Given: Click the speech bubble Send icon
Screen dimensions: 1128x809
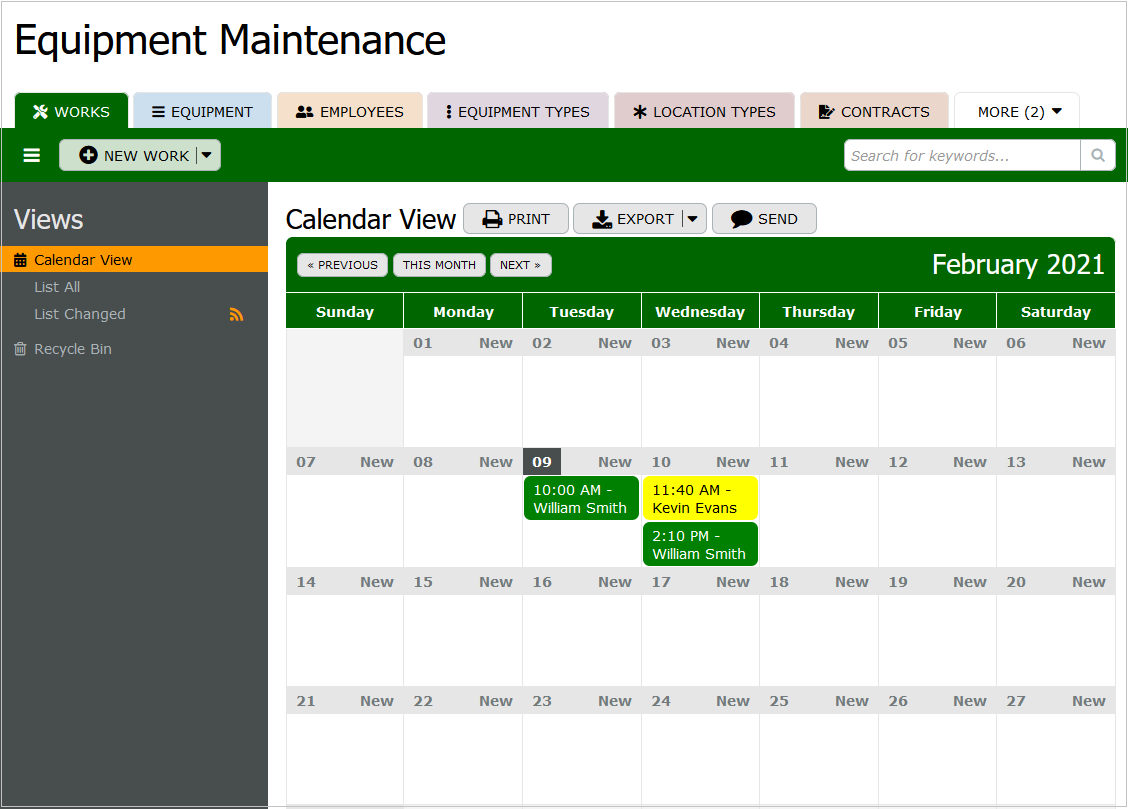Looking at the screenshot, I should [x=741, y=219].
